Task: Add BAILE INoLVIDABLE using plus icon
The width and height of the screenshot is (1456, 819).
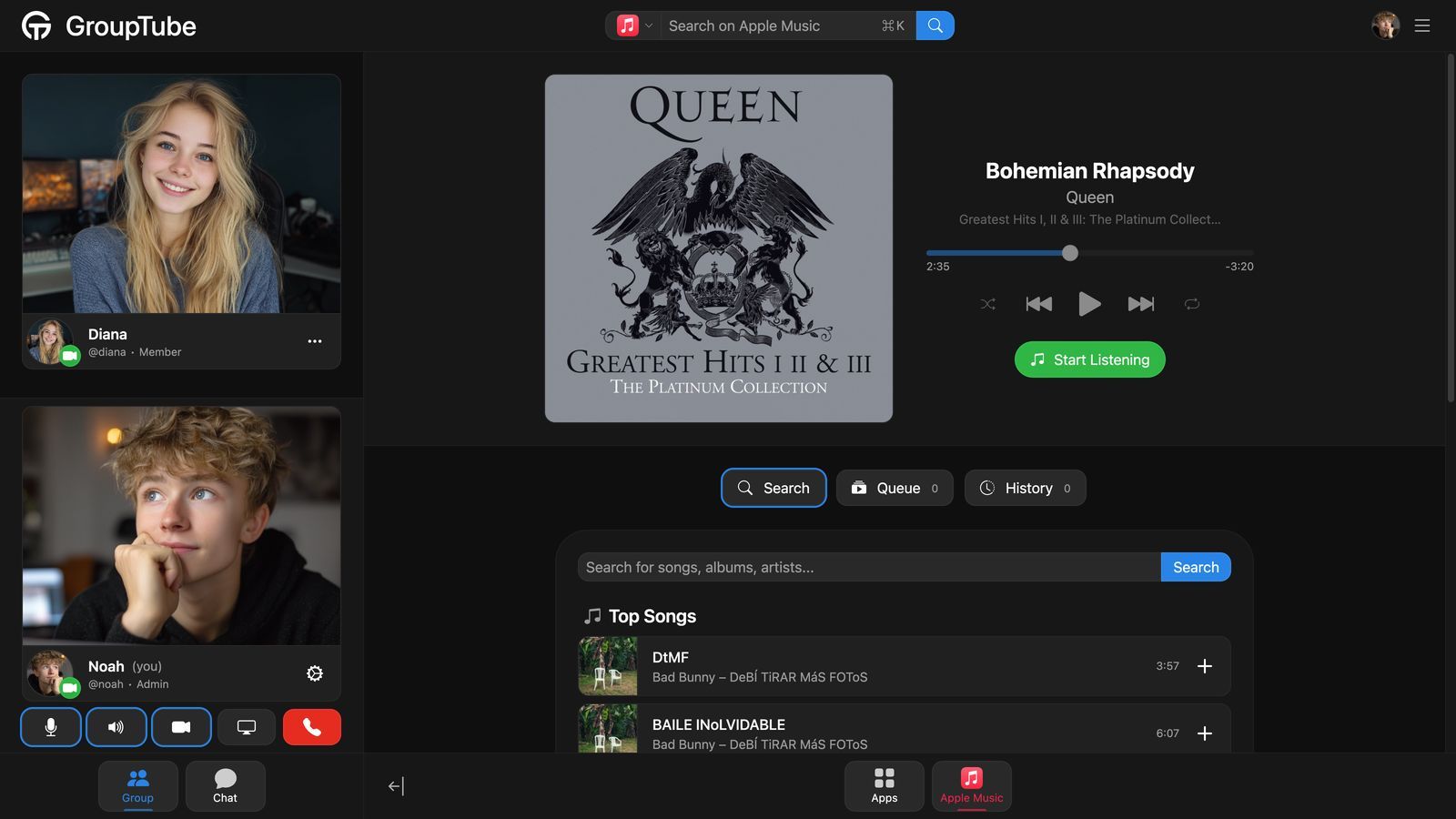Action: 1204,733
